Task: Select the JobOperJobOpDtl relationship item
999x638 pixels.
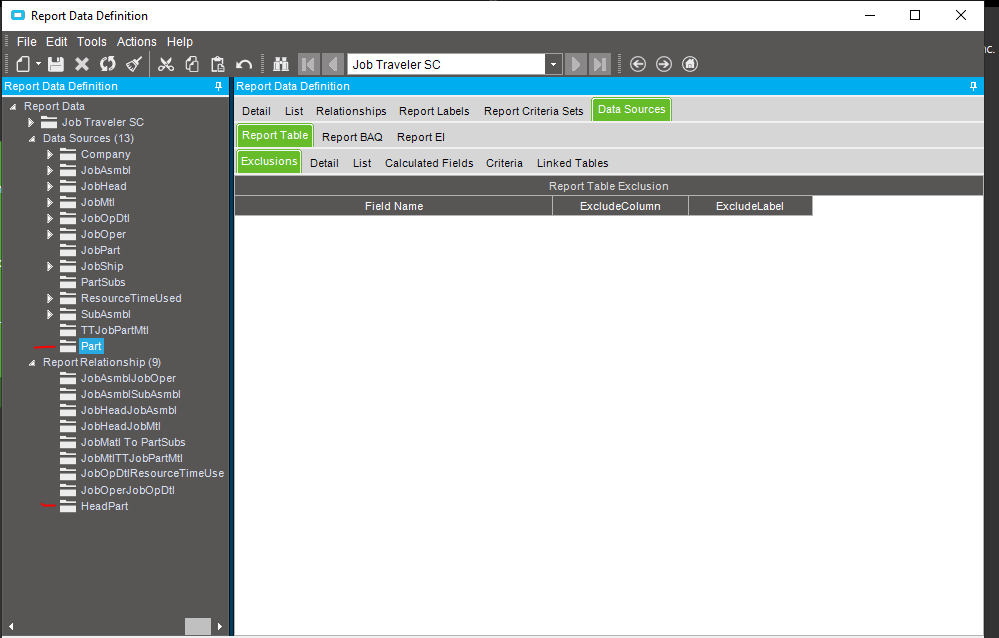Action: coord(127,490)
